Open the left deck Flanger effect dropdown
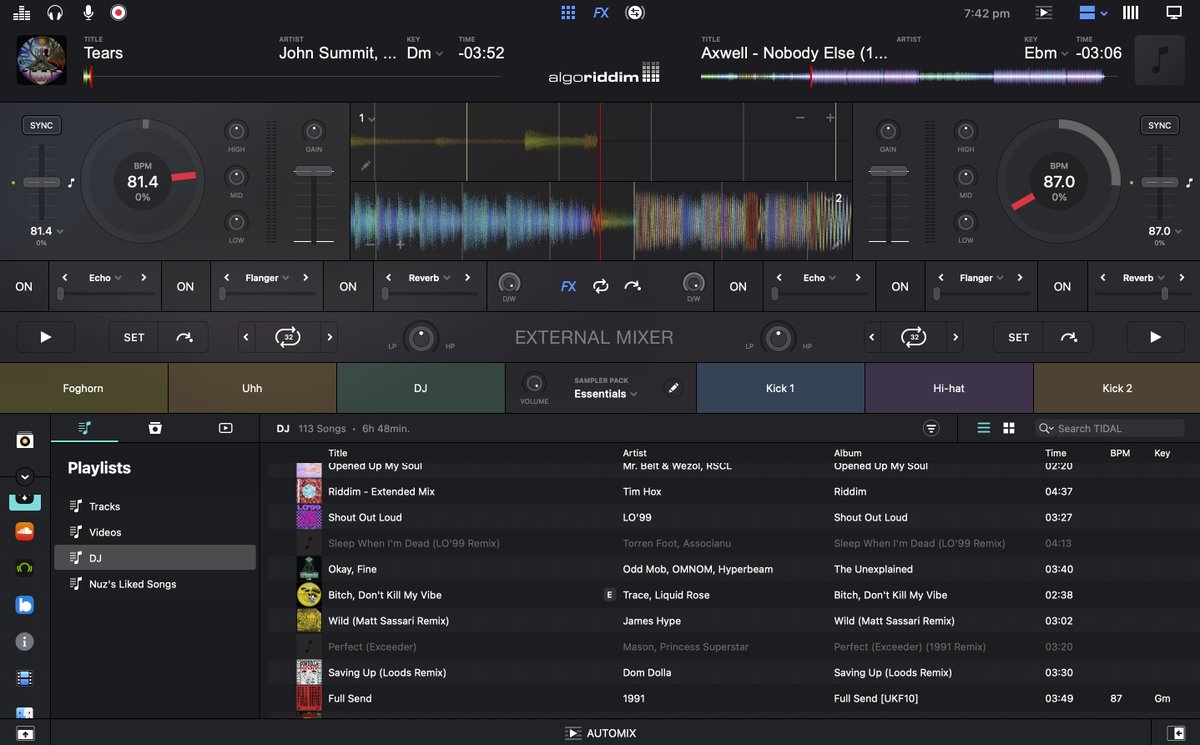This screenshot has width=1200, height=745. [268, 278]
